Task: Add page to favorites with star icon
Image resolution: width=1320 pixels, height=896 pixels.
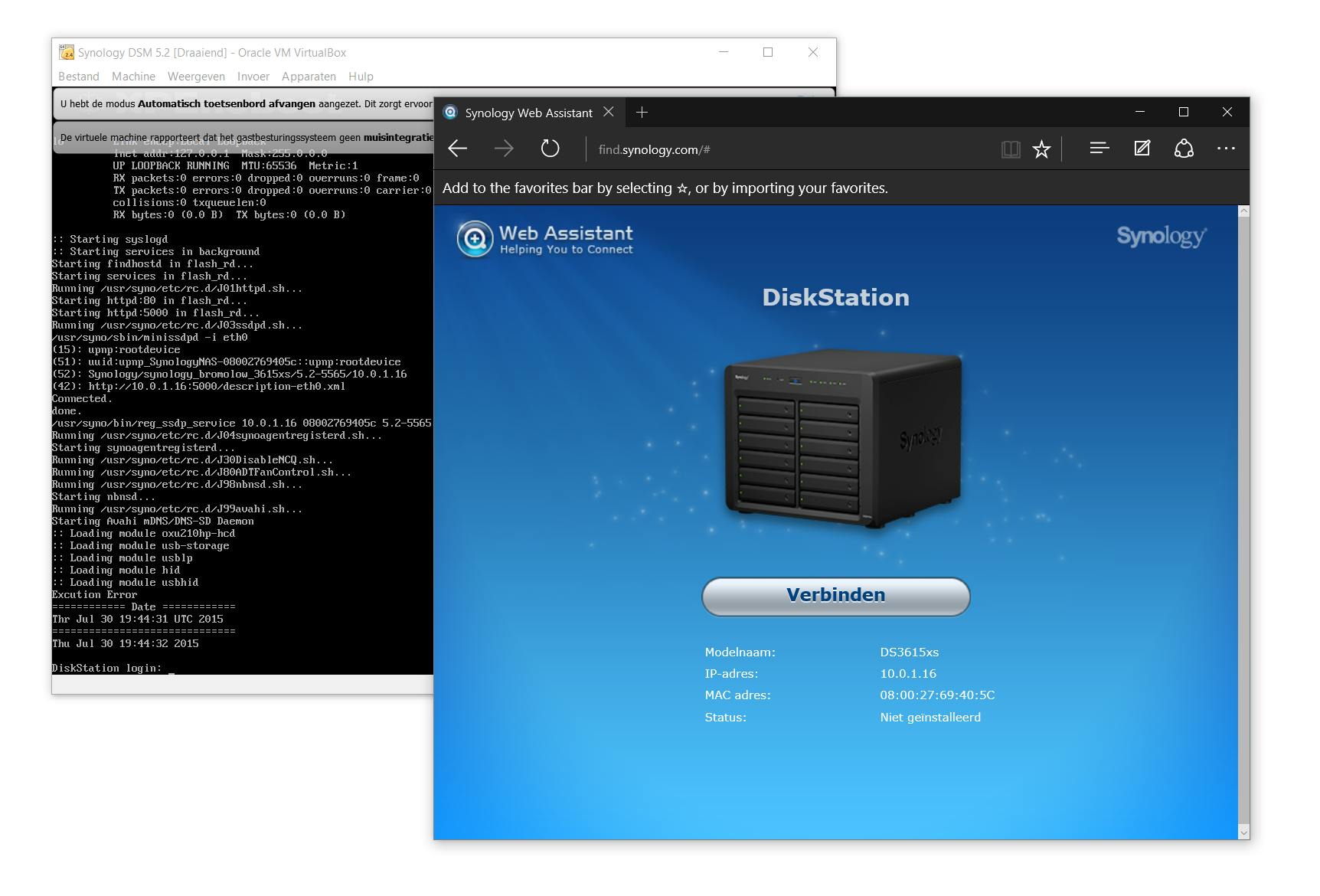Action: click(1041, 149)
